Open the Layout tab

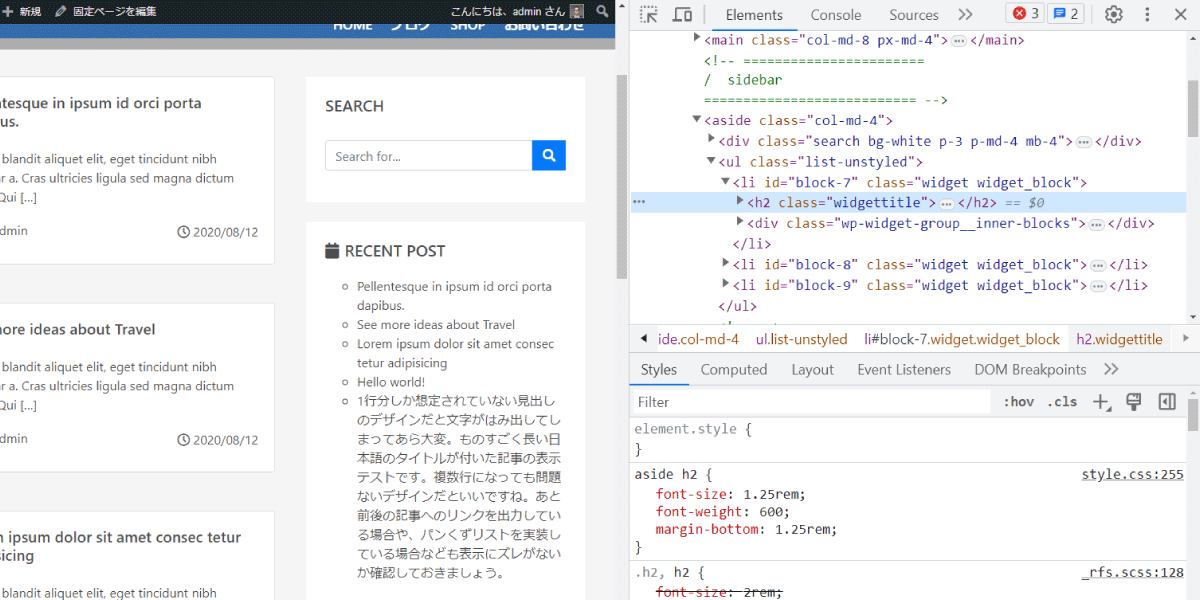click(813, 369)
